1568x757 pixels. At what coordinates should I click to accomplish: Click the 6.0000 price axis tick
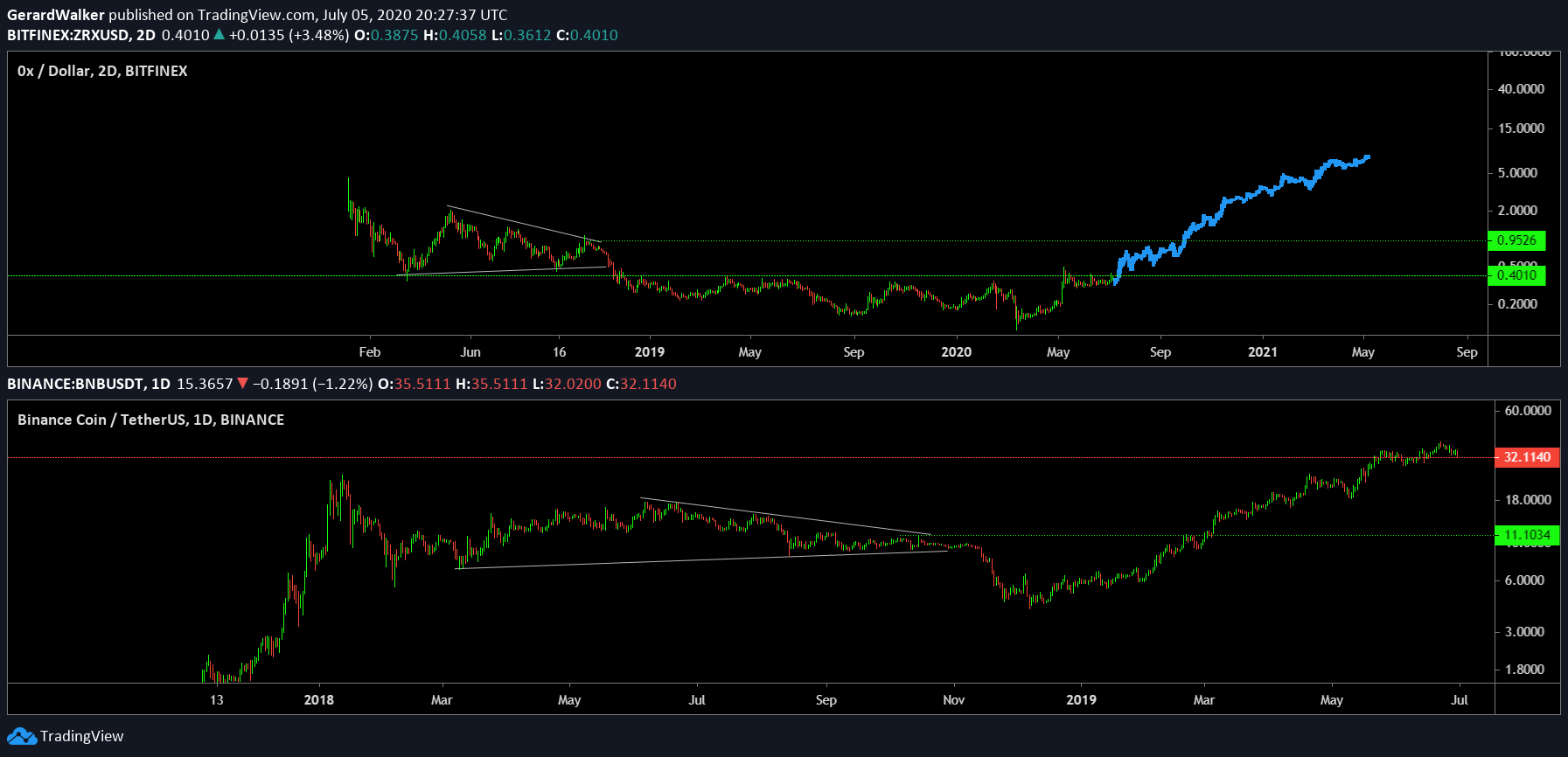tap(1524, 580)
